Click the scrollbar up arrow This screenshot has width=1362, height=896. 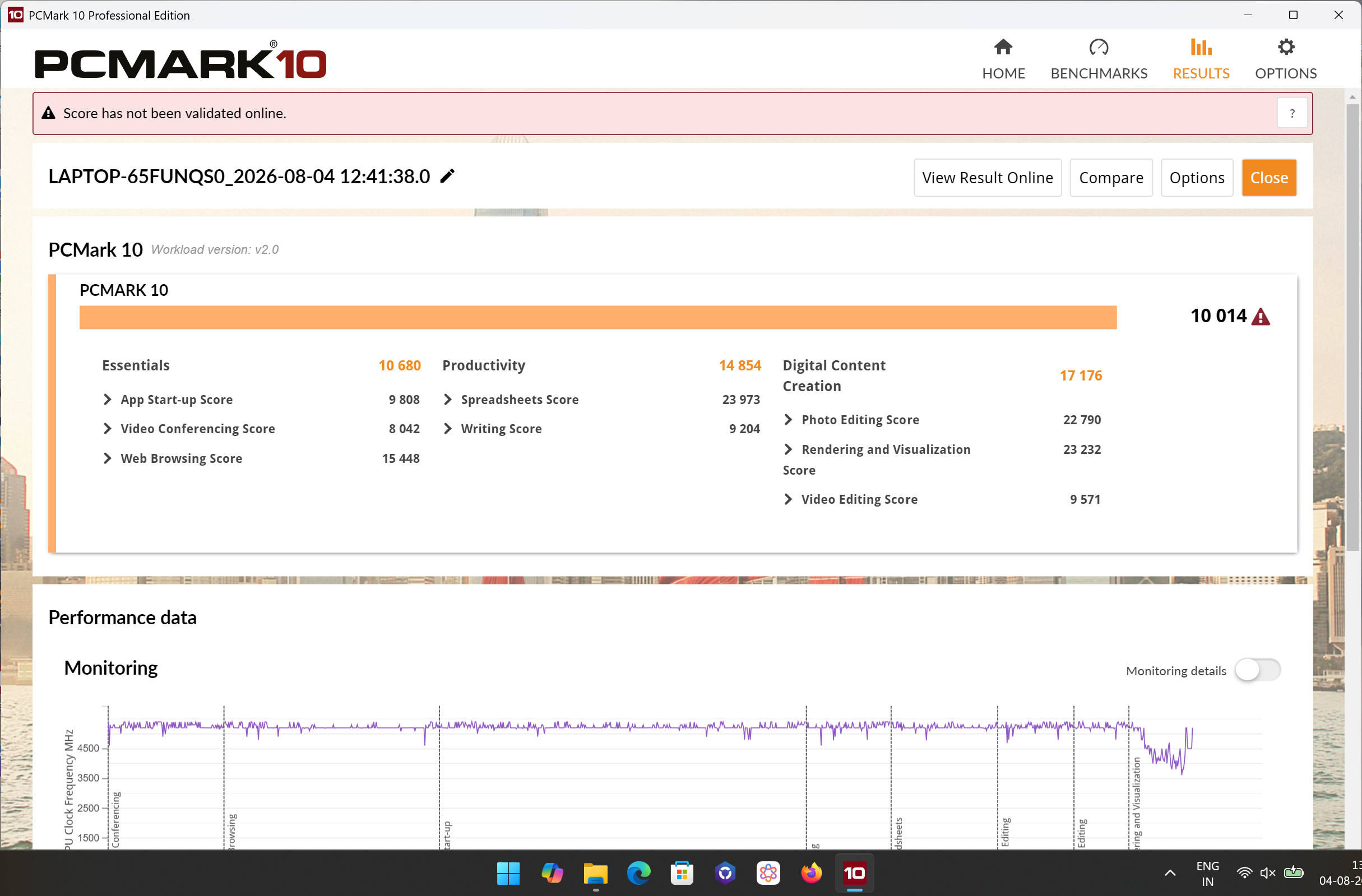(1352, 97)
